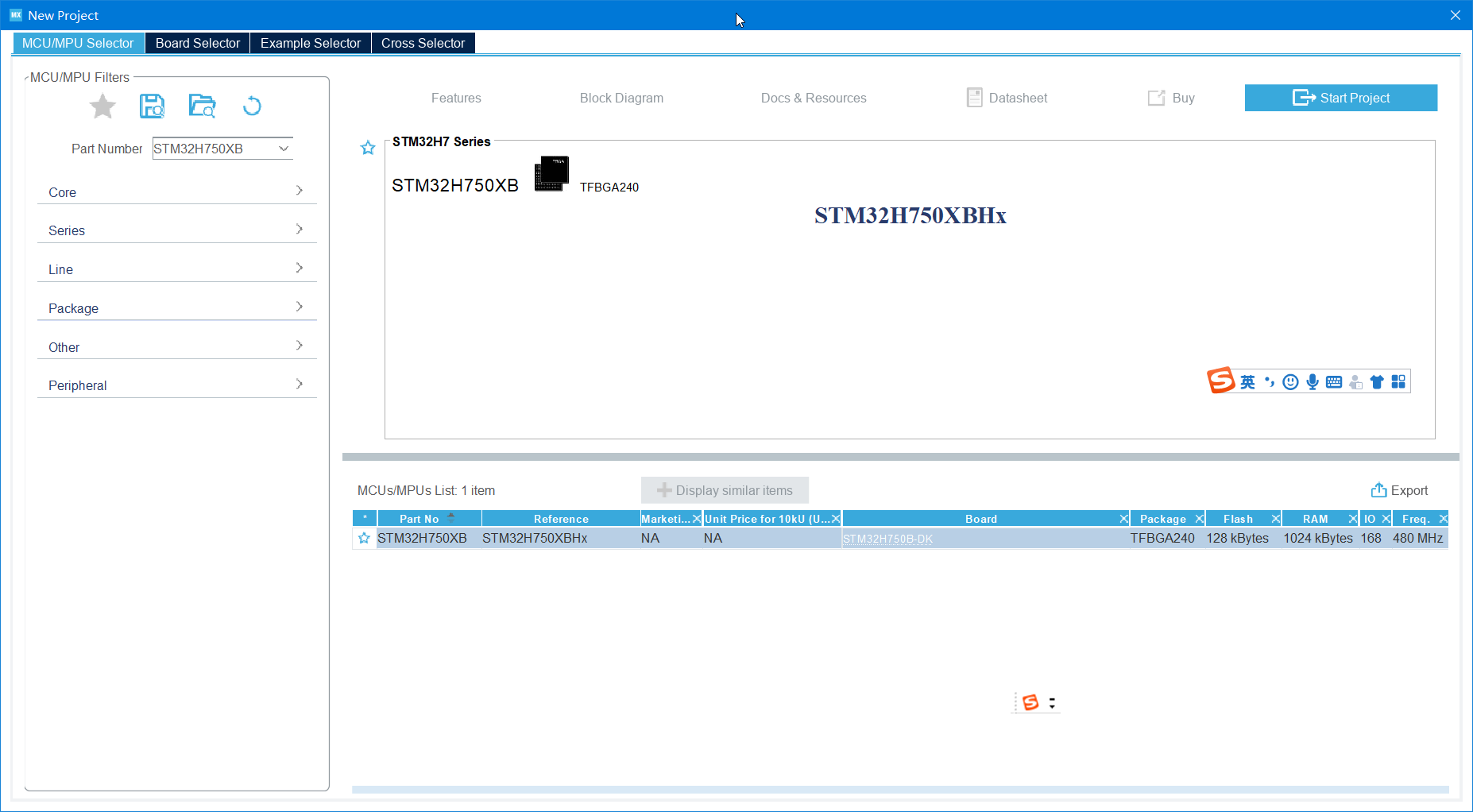
Task: Remove the Marketing status column
Action: click(x=697, y=519)
